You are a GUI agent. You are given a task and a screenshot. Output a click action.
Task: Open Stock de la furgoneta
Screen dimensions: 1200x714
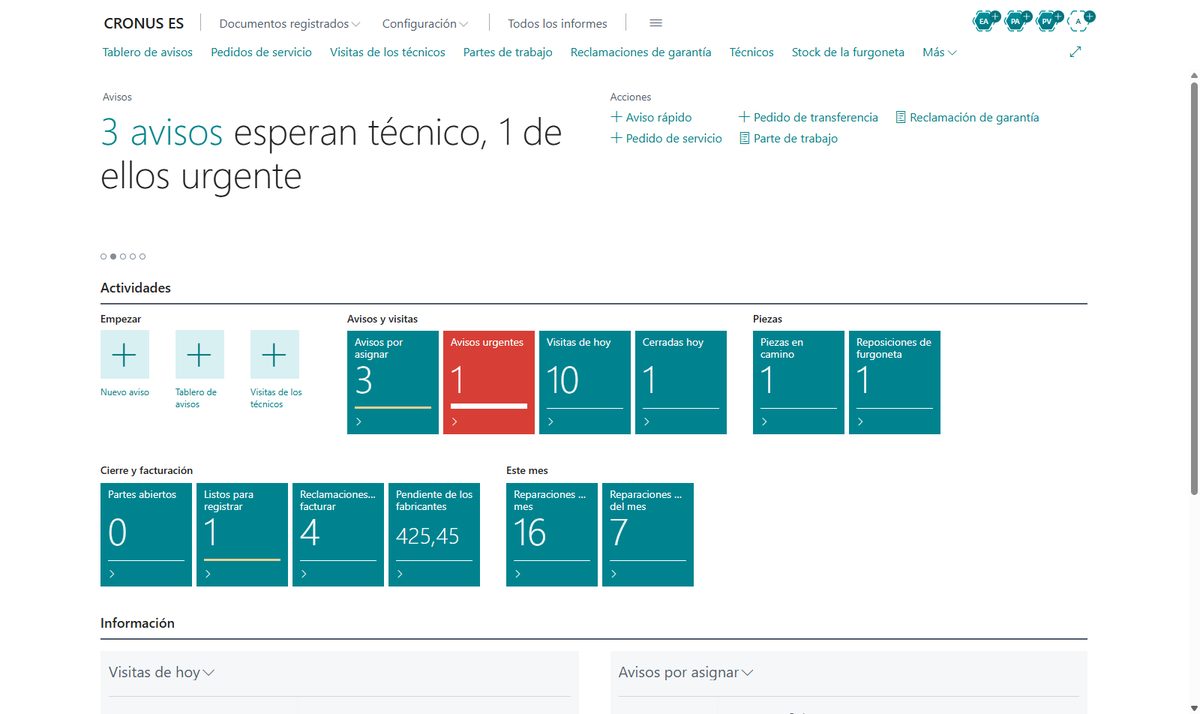pyautogui.click(x=848, y=52)
